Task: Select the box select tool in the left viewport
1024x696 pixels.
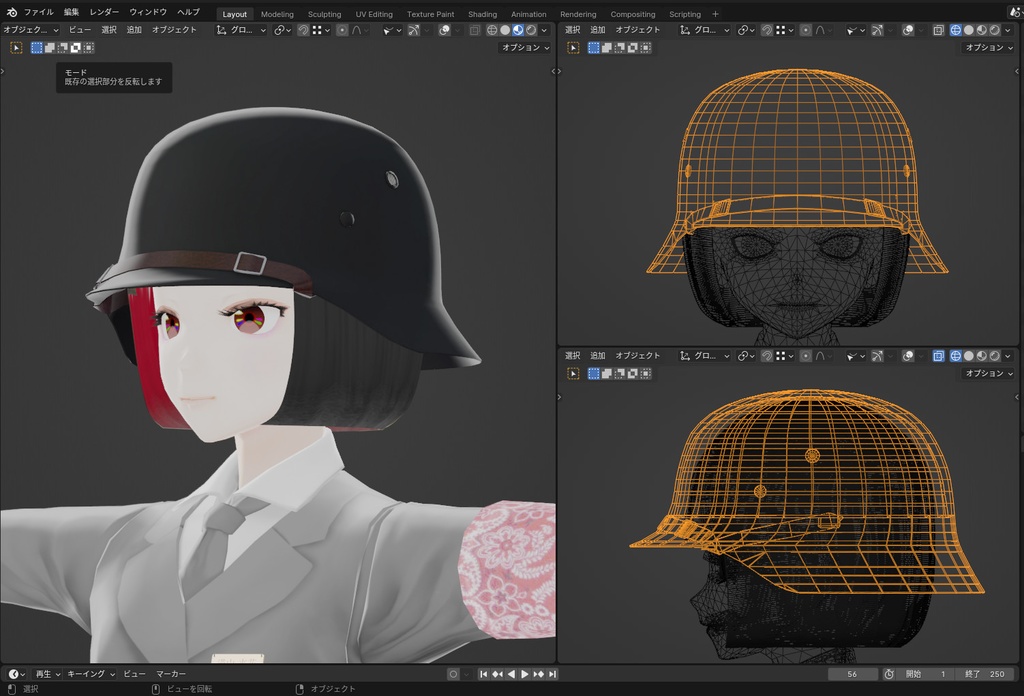Action: click(x=16, y=48)
